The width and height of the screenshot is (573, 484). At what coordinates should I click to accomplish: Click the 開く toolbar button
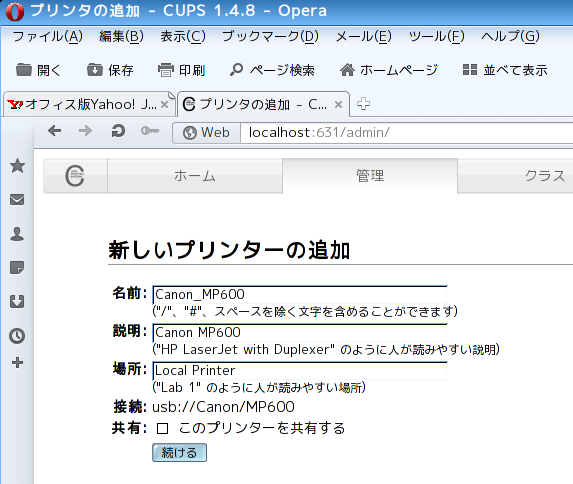pyautogui.click(x=38, y=70)
